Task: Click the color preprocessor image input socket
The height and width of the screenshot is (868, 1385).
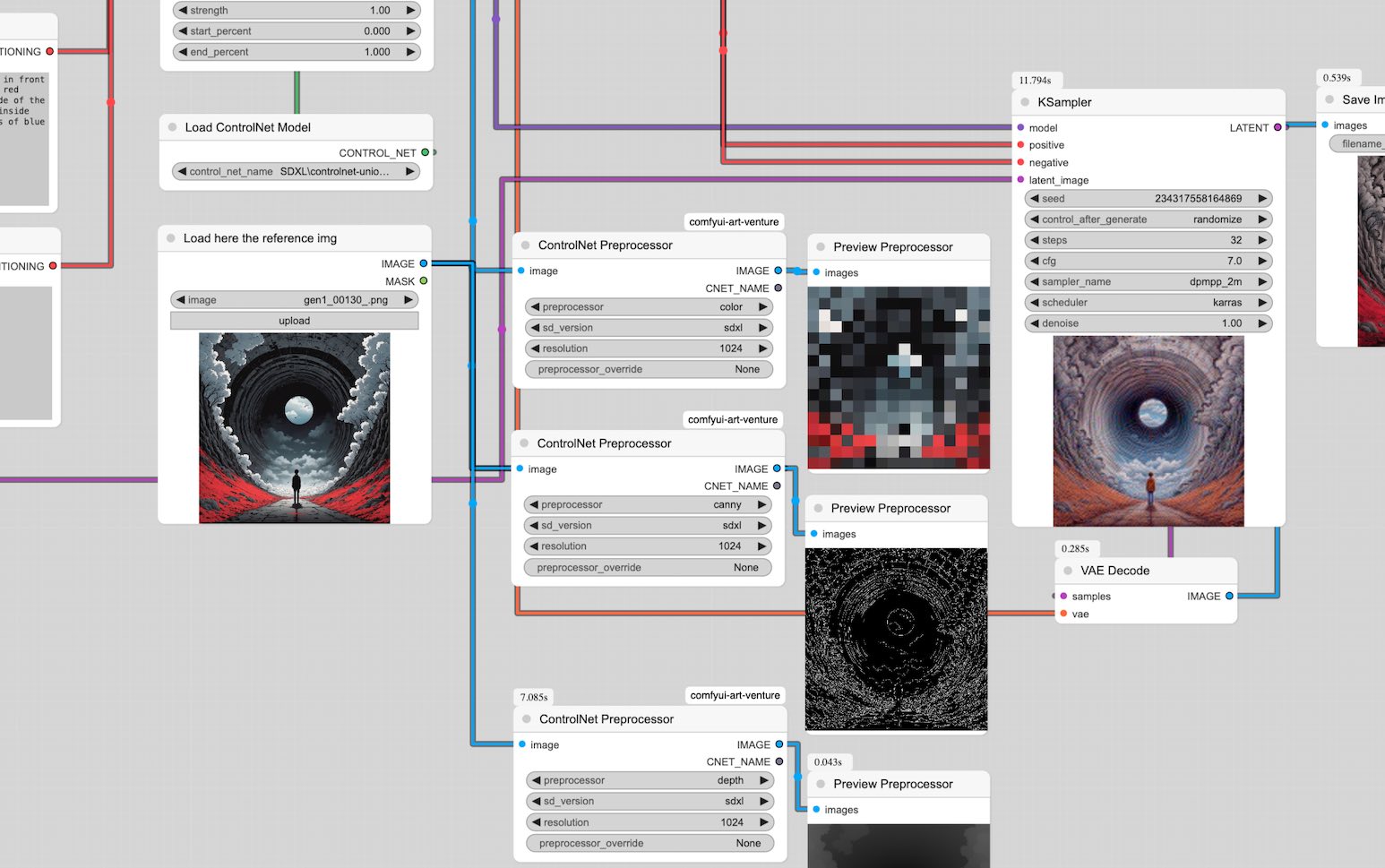Action: pos(520,271)
